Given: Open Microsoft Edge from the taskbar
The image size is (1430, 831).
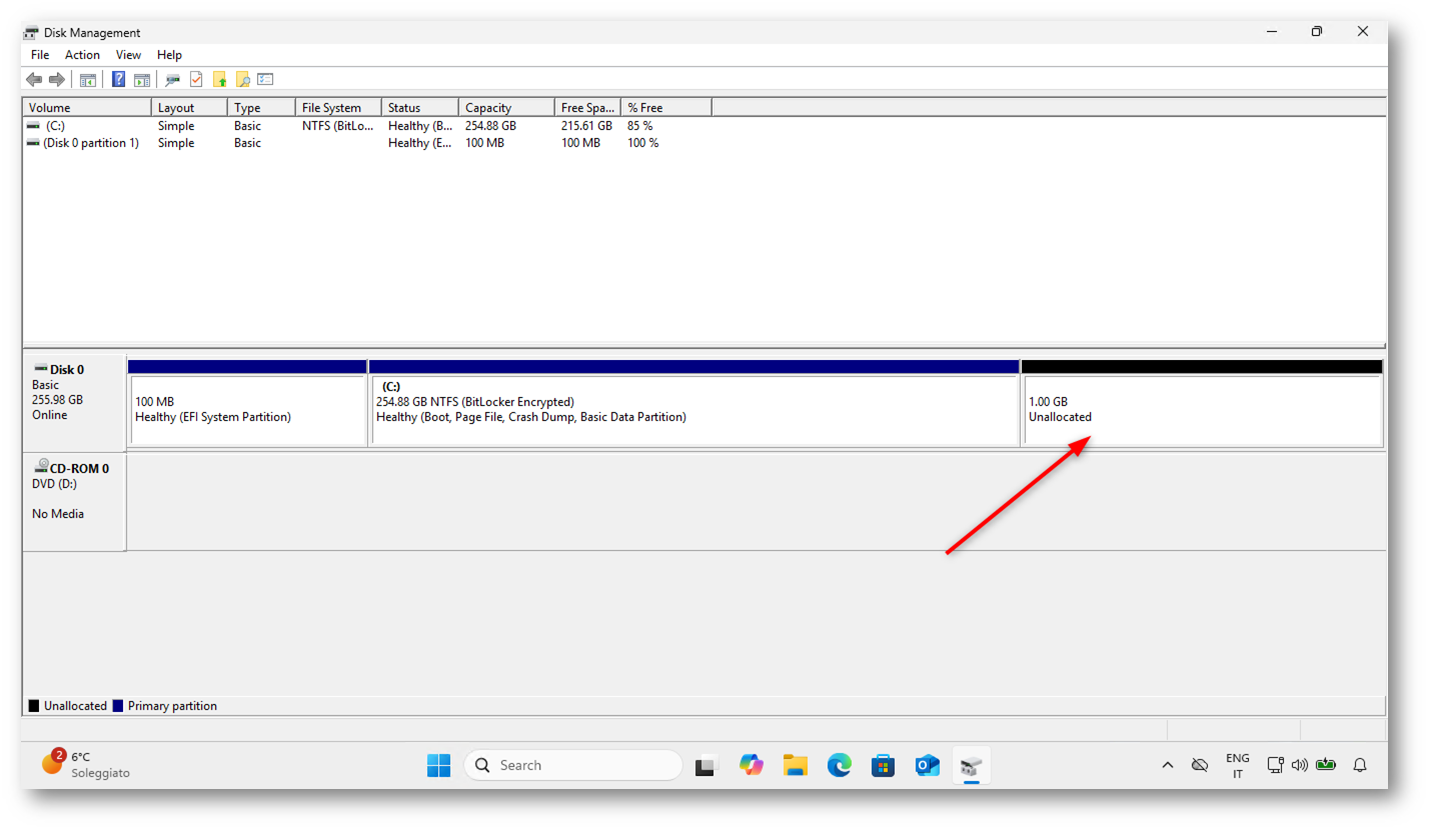Looking at the screenshot, I should pyautogui.click(x=839, y=766).
